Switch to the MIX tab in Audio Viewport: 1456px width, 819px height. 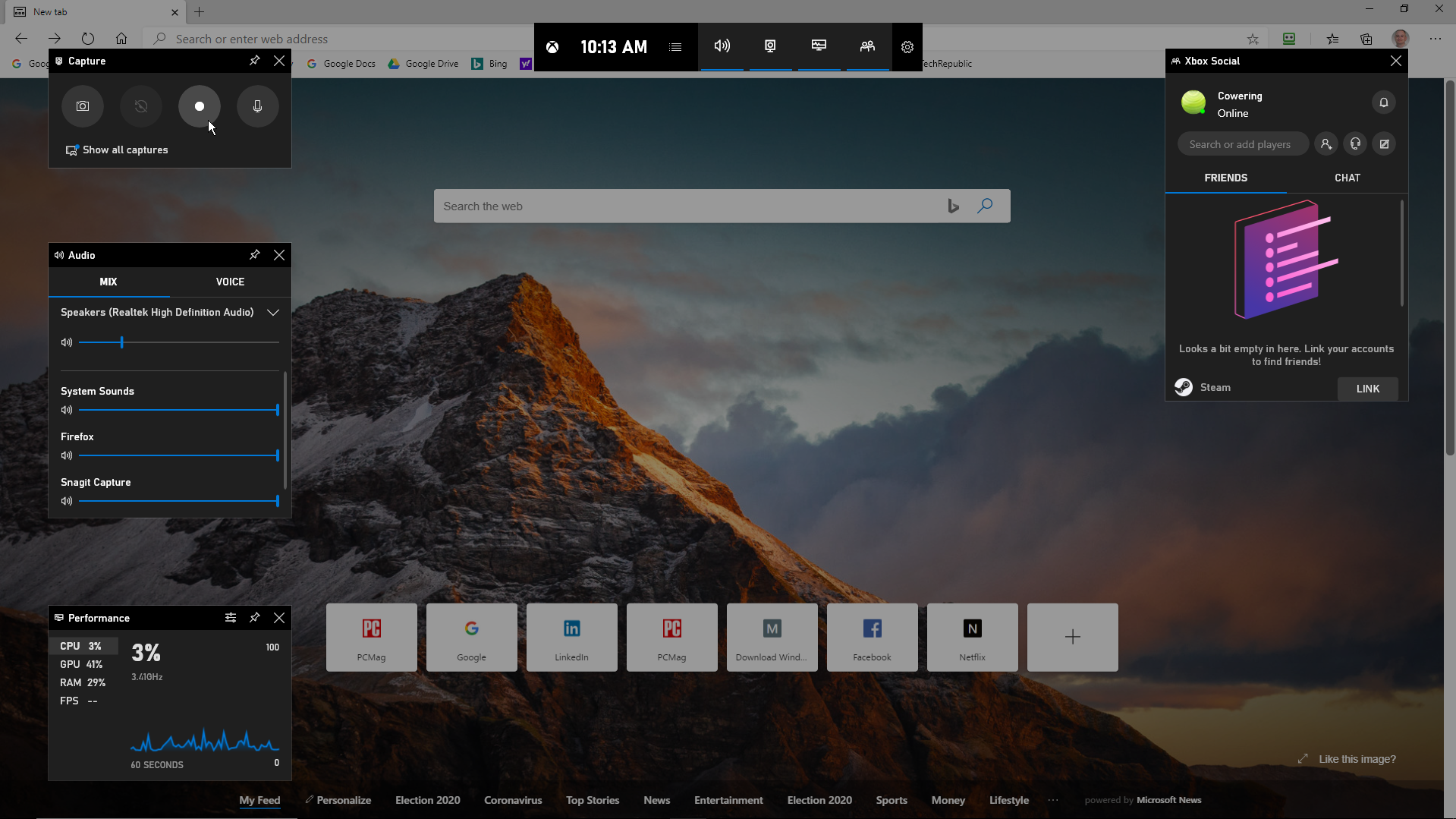(108, 282)
